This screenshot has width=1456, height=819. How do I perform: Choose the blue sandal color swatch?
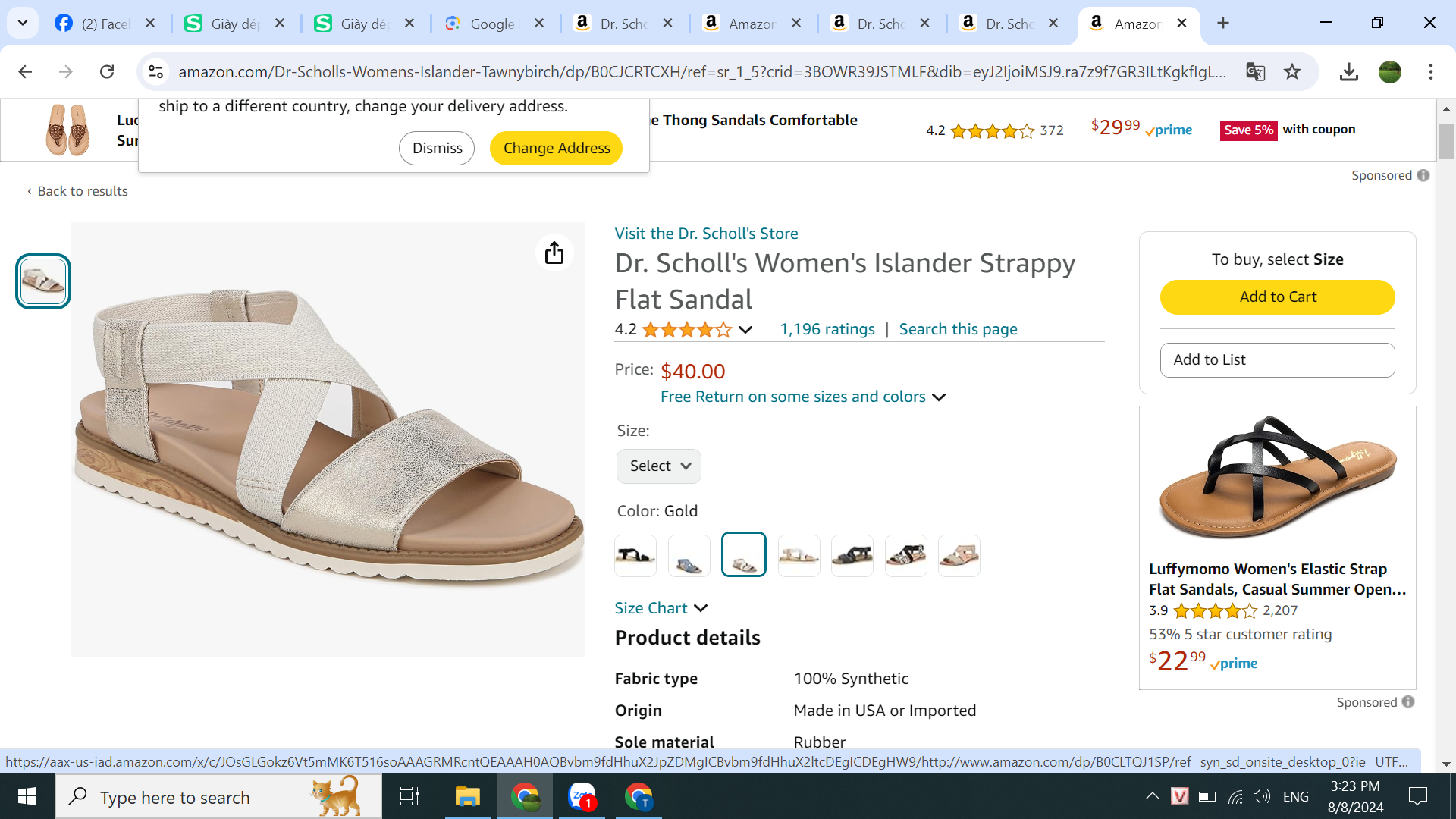tap(689, 556)
